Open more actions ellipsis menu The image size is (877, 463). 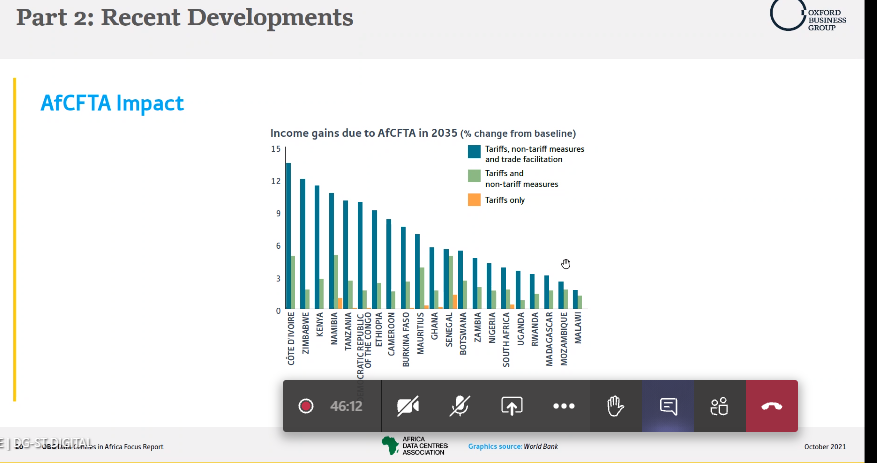point(563,407)
